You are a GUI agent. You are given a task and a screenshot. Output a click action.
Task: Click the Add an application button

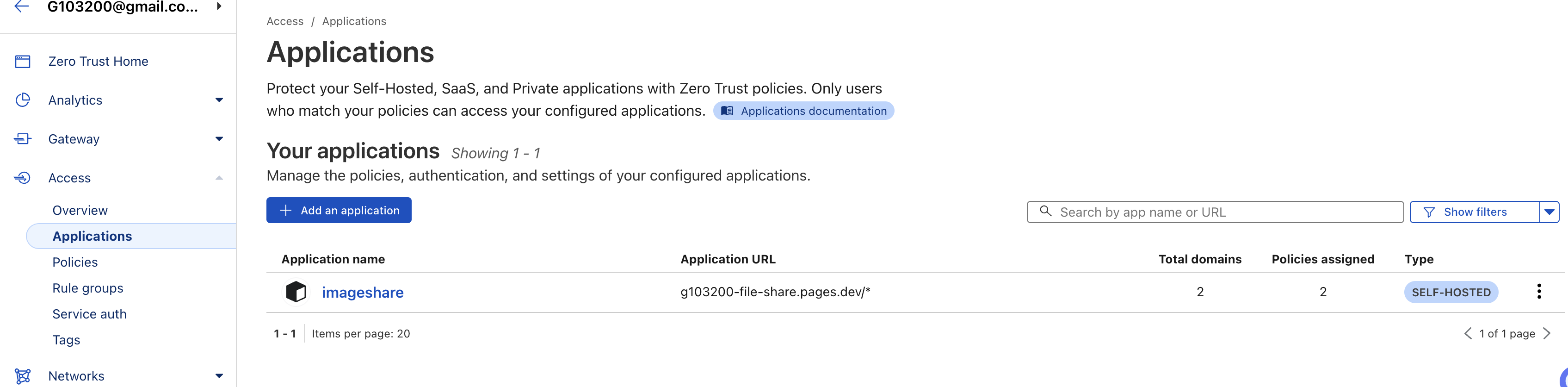pyautogui.click(x=339, y=210)
